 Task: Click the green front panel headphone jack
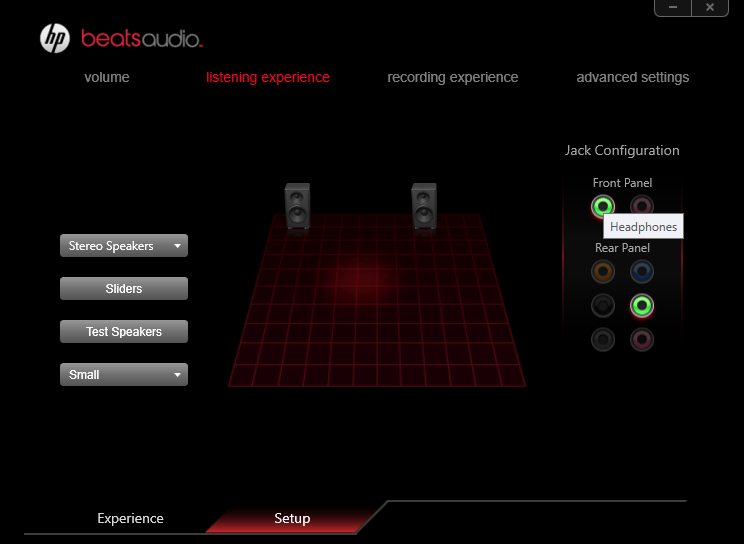pos(603,206)
